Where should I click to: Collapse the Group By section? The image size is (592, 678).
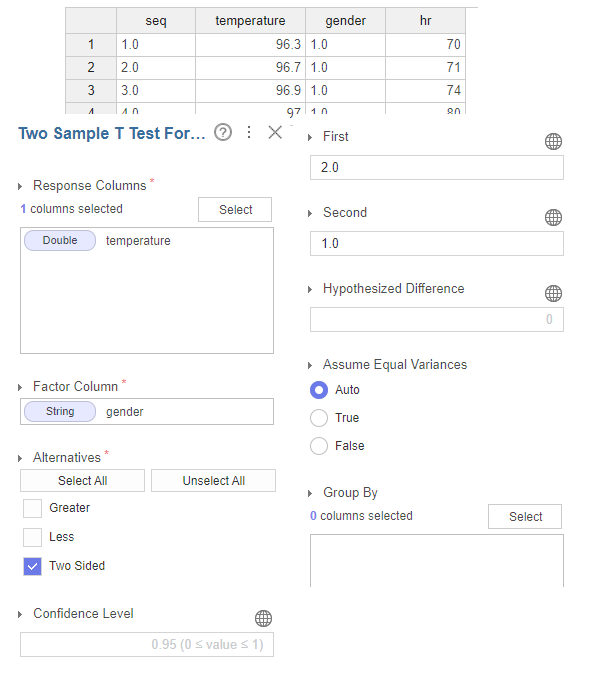310,493
